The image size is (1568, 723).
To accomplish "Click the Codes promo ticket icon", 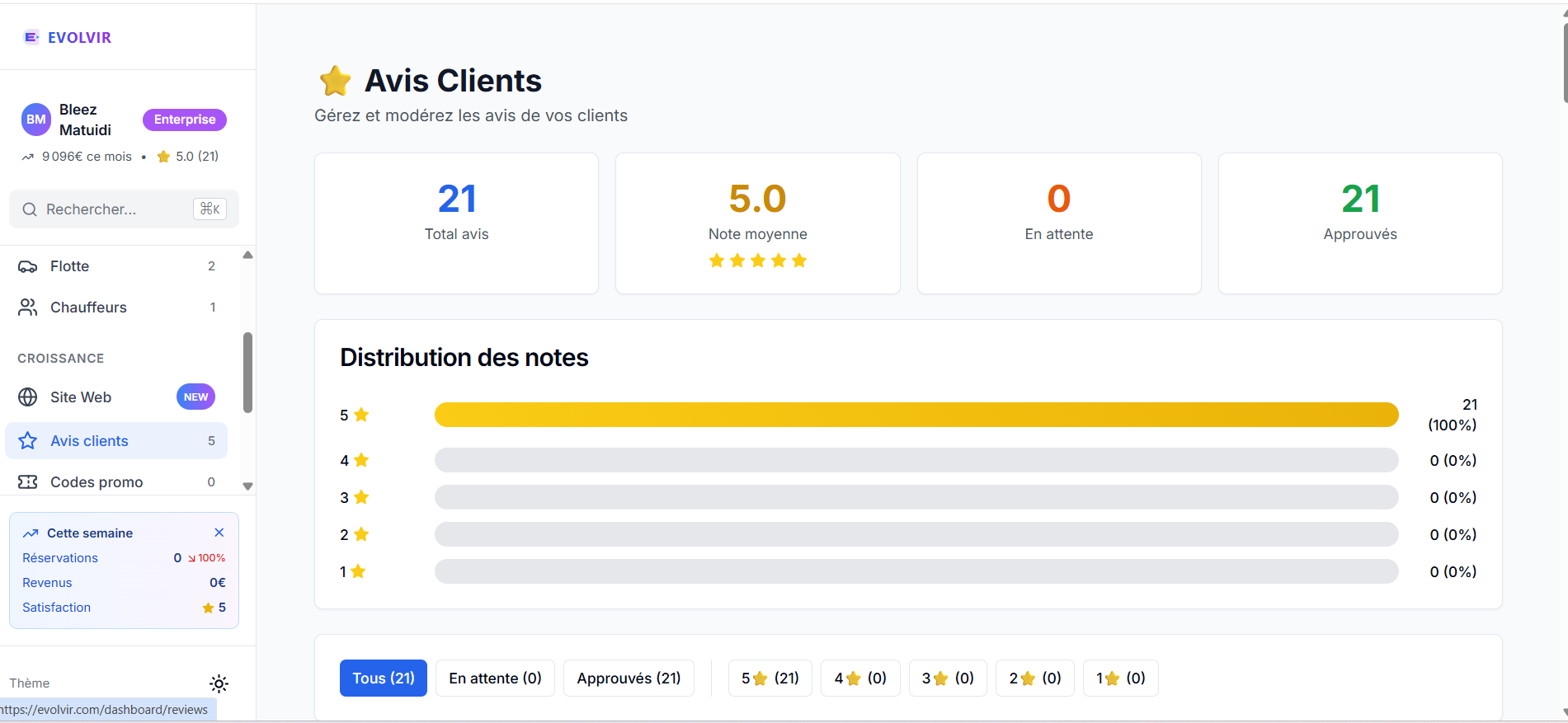I will pyautogui.click(x=28, y=482).
